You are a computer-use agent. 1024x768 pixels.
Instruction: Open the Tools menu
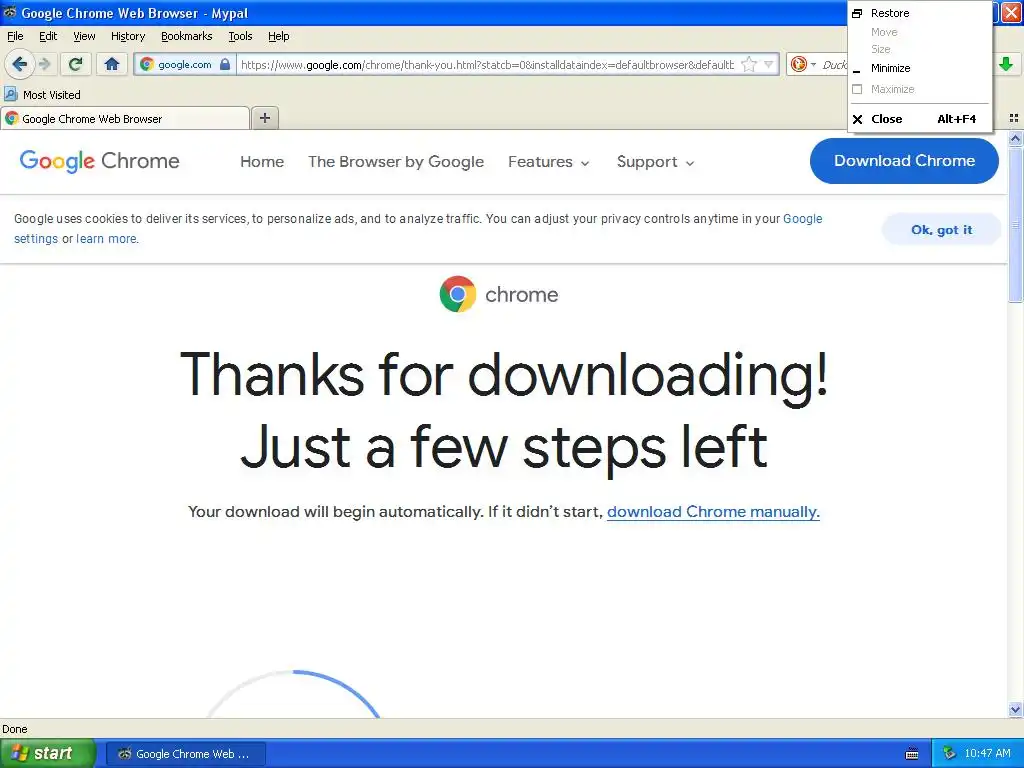click(x=240, y=36)
